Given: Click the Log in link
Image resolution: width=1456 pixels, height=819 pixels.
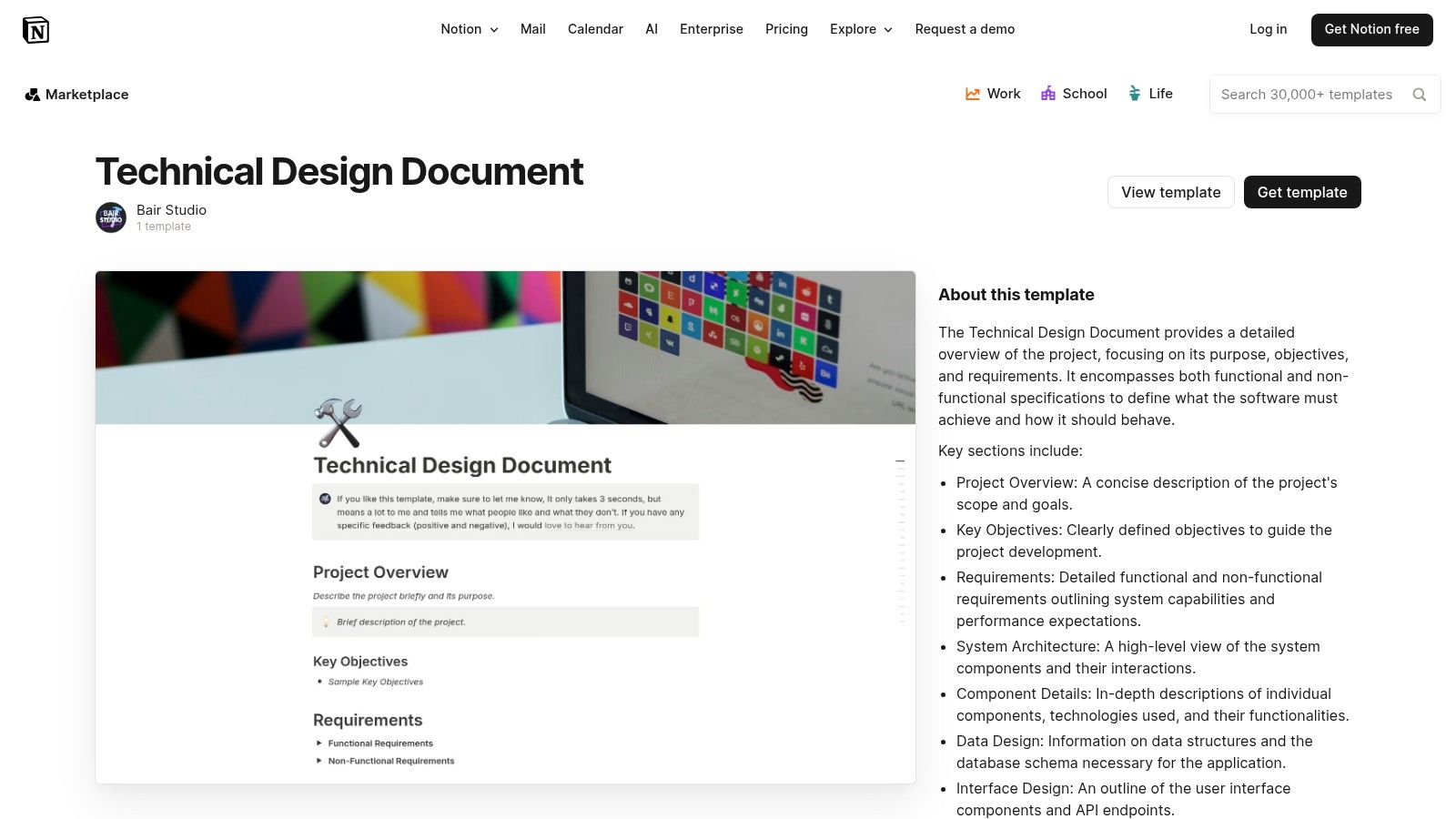Looking at the screenshot, I should coord(1269,29).
